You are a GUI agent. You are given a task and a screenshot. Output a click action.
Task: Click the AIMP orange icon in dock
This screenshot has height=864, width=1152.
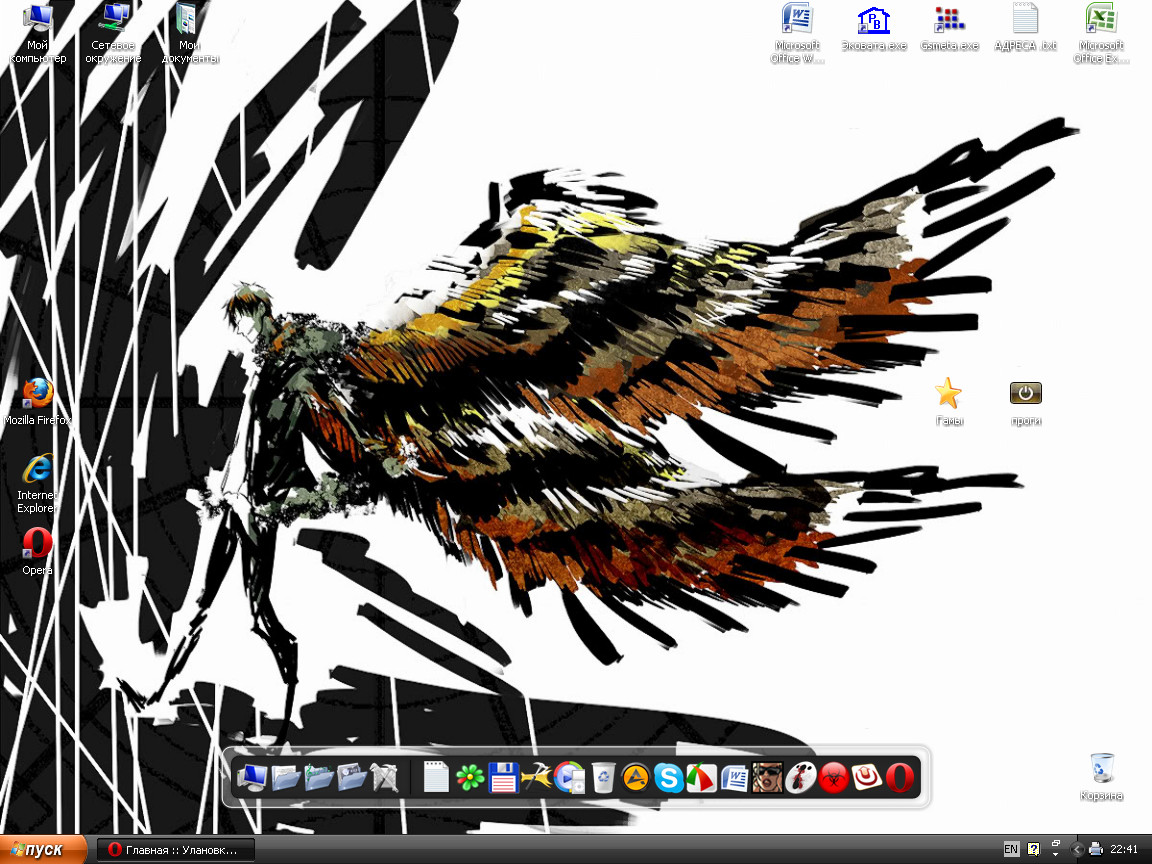(x=636, y=777)
